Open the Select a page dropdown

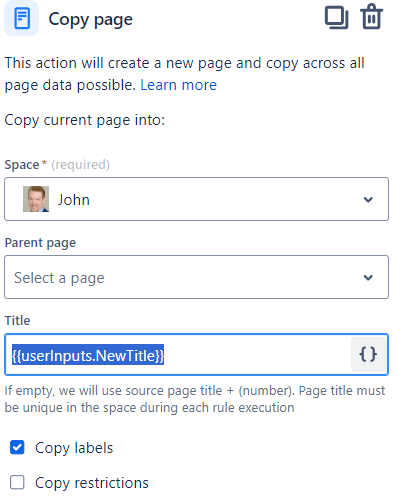coord(196,277)
